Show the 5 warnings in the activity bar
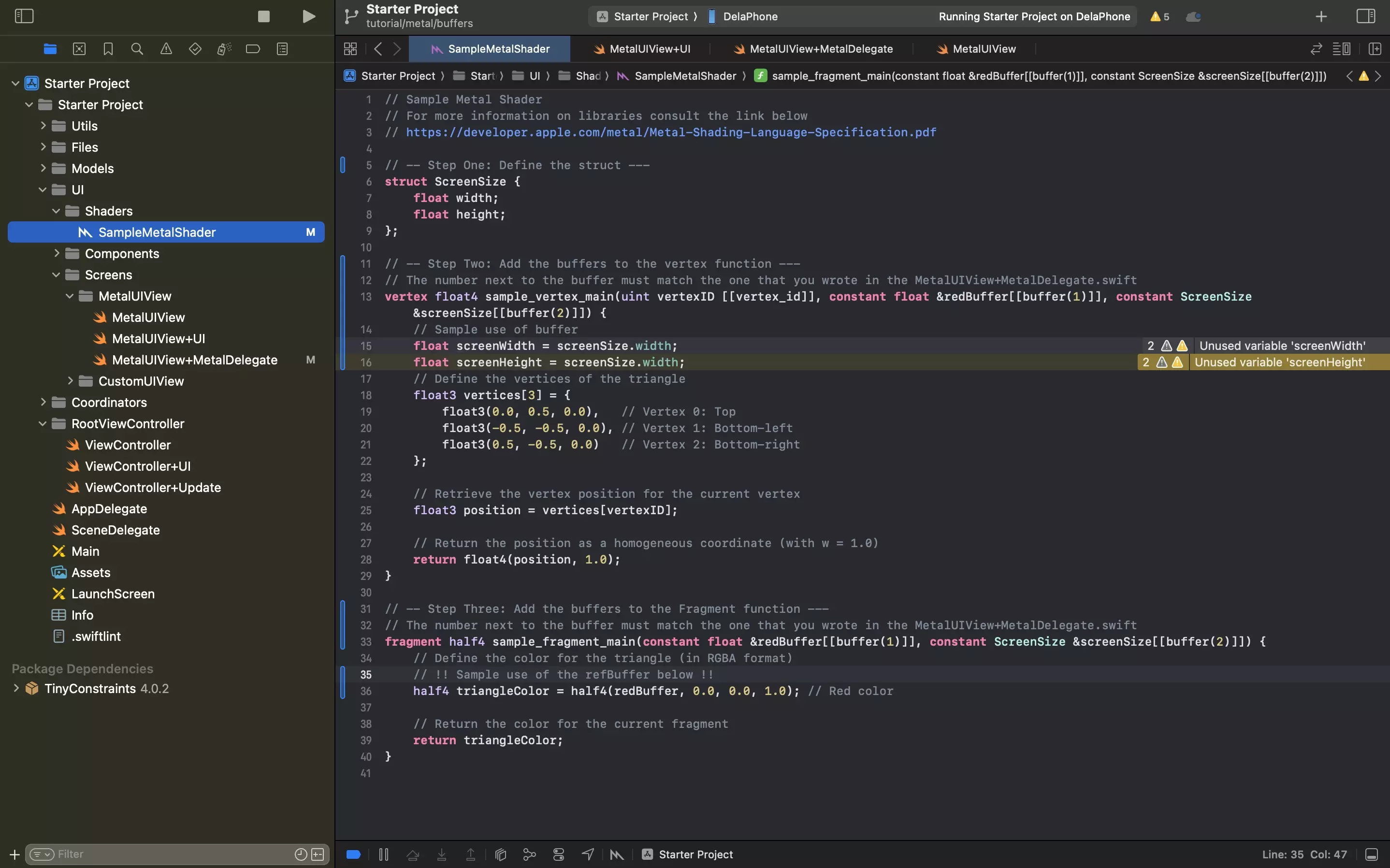The width and height of the screenshot is (1390, 868). 1159,16
